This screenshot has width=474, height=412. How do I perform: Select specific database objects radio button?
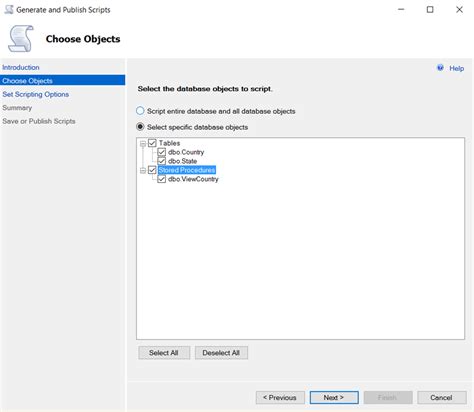[140, 127]
